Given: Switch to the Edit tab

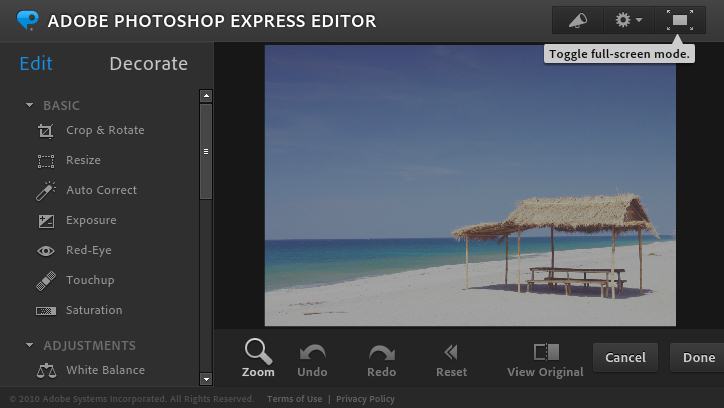Looking at the screenshot, I should coord(36,64).
